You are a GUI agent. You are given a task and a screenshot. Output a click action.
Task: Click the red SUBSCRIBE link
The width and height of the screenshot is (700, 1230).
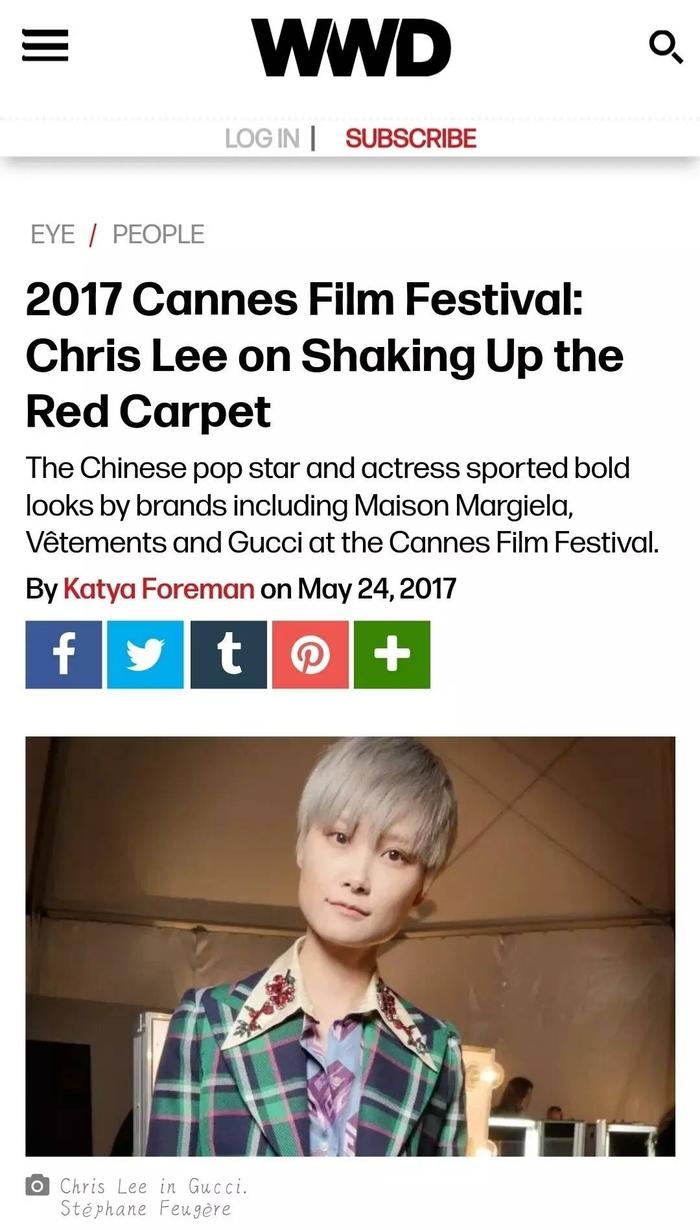tap(411, 138)
